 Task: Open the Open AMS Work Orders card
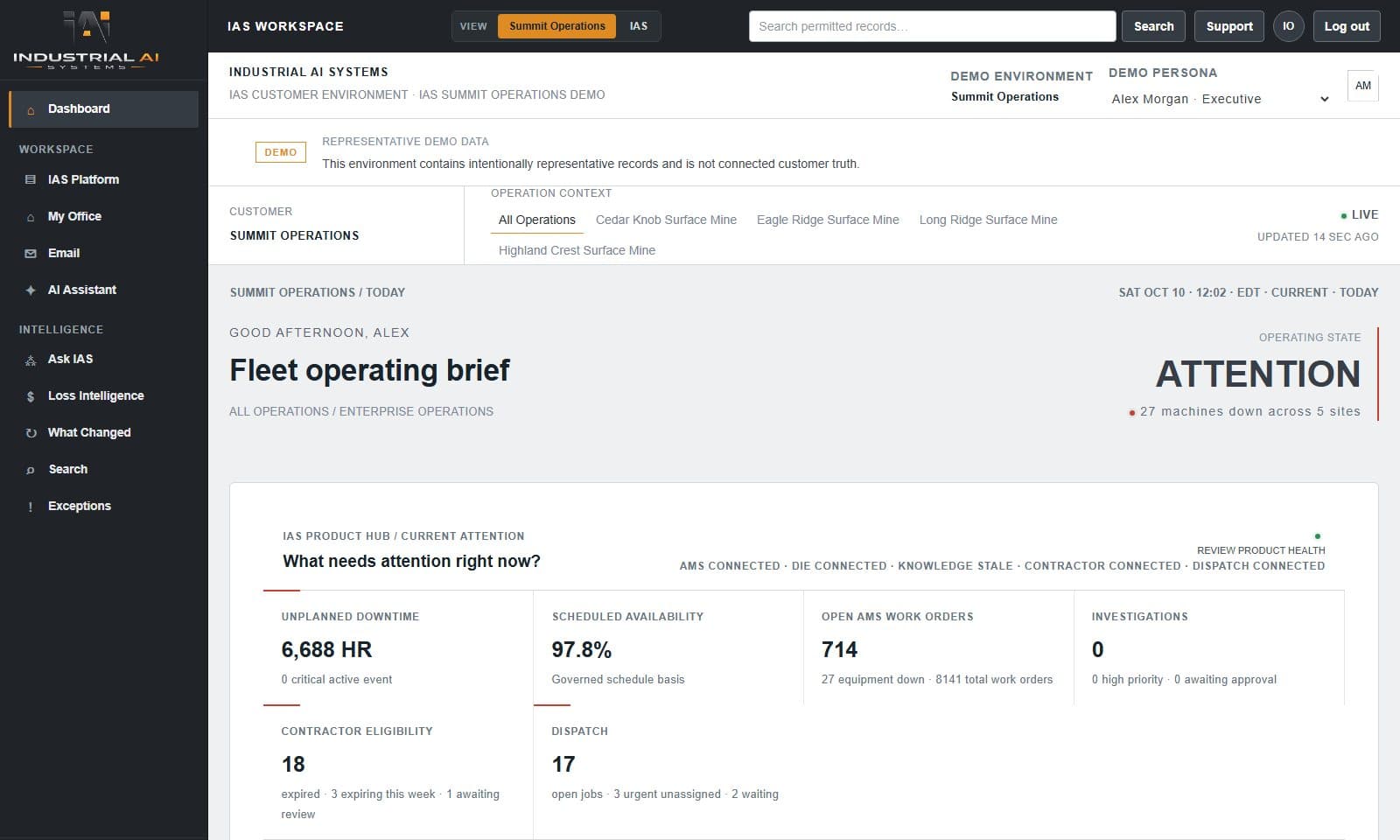pos(939,647)
